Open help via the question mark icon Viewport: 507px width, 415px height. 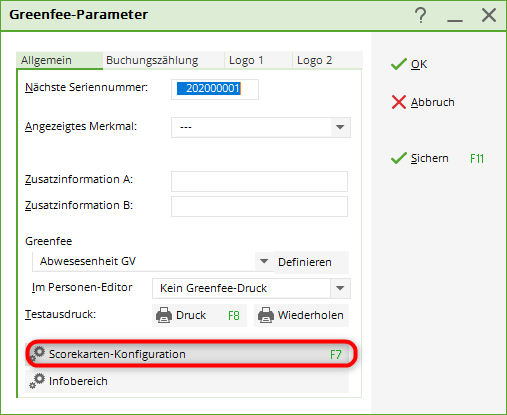pyautogui.click(x=421, y=15)
